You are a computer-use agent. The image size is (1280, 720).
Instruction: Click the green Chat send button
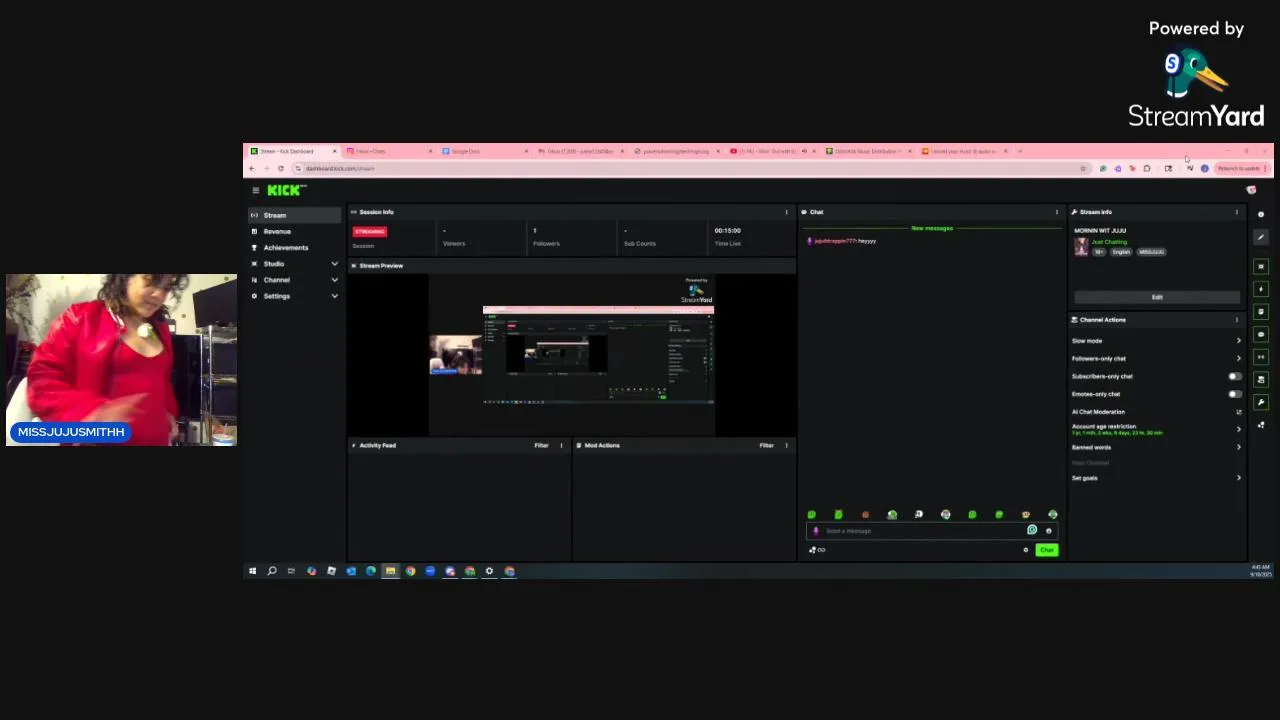[1046, 550]
